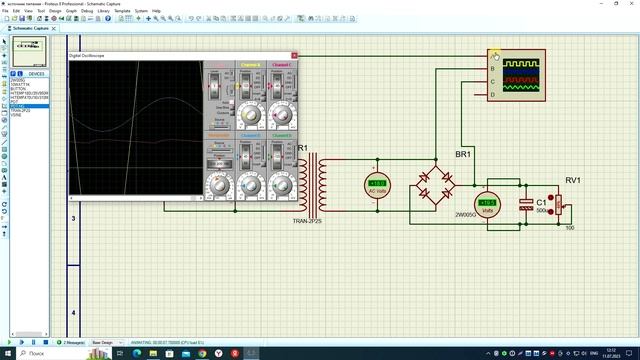Open the Design menu

pos(55,11)
